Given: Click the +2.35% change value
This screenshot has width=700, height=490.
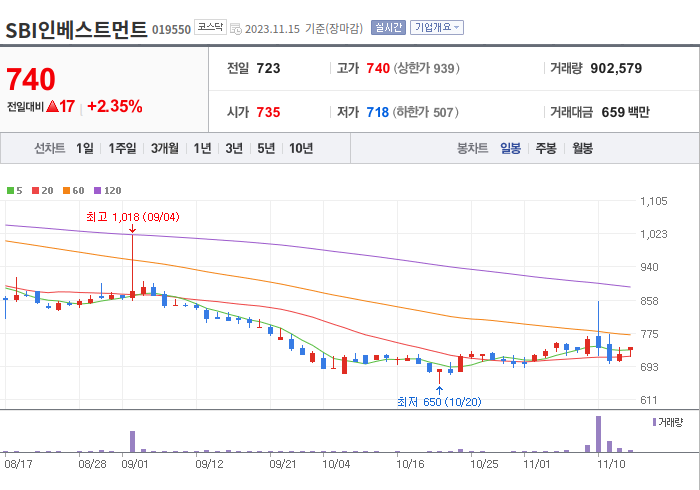Looking at the screenshot, I should click(115, 106).
